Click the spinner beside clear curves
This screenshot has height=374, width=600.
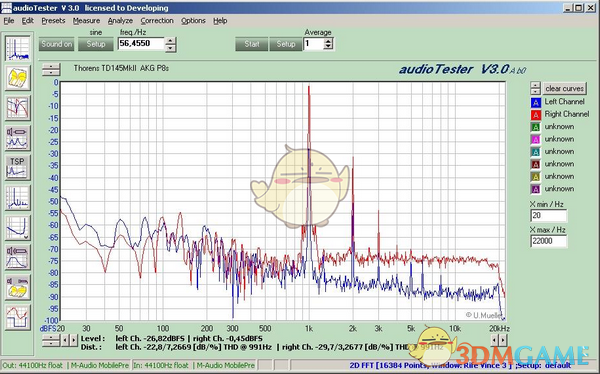tap(535, 88)
